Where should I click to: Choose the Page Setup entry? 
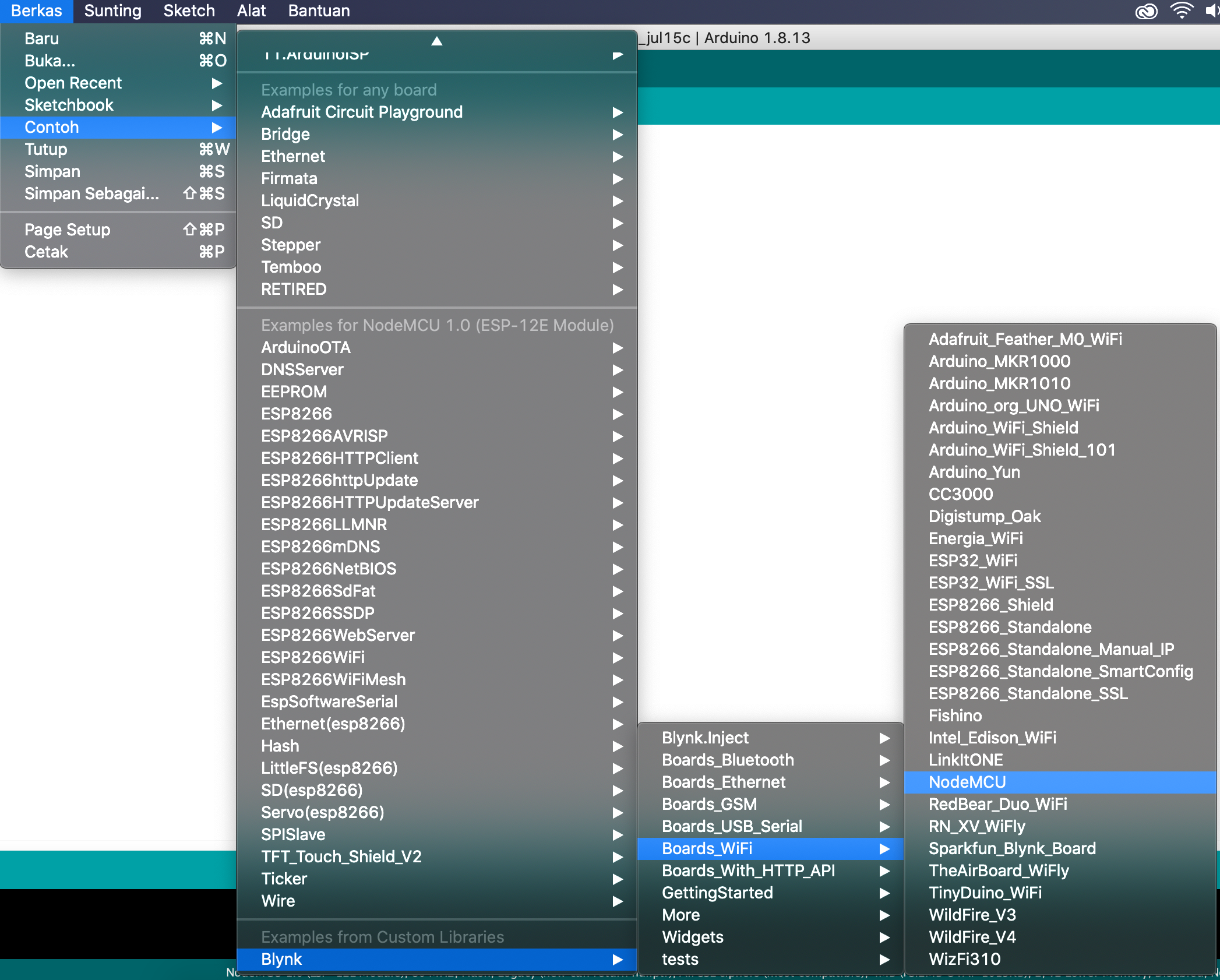[67, 230]
